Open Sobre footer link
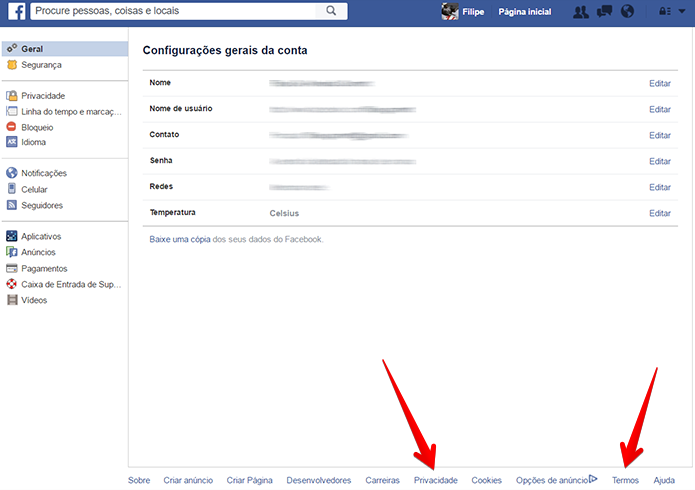Screen dimensions: 695x490 click(x=139, y=480)
